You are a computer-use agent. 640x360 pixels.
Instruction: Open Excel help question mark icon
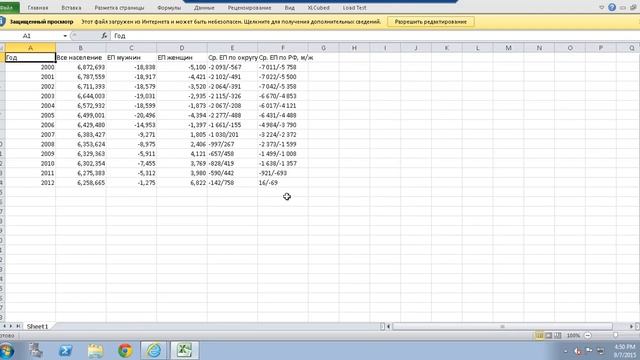coord(612,7)
